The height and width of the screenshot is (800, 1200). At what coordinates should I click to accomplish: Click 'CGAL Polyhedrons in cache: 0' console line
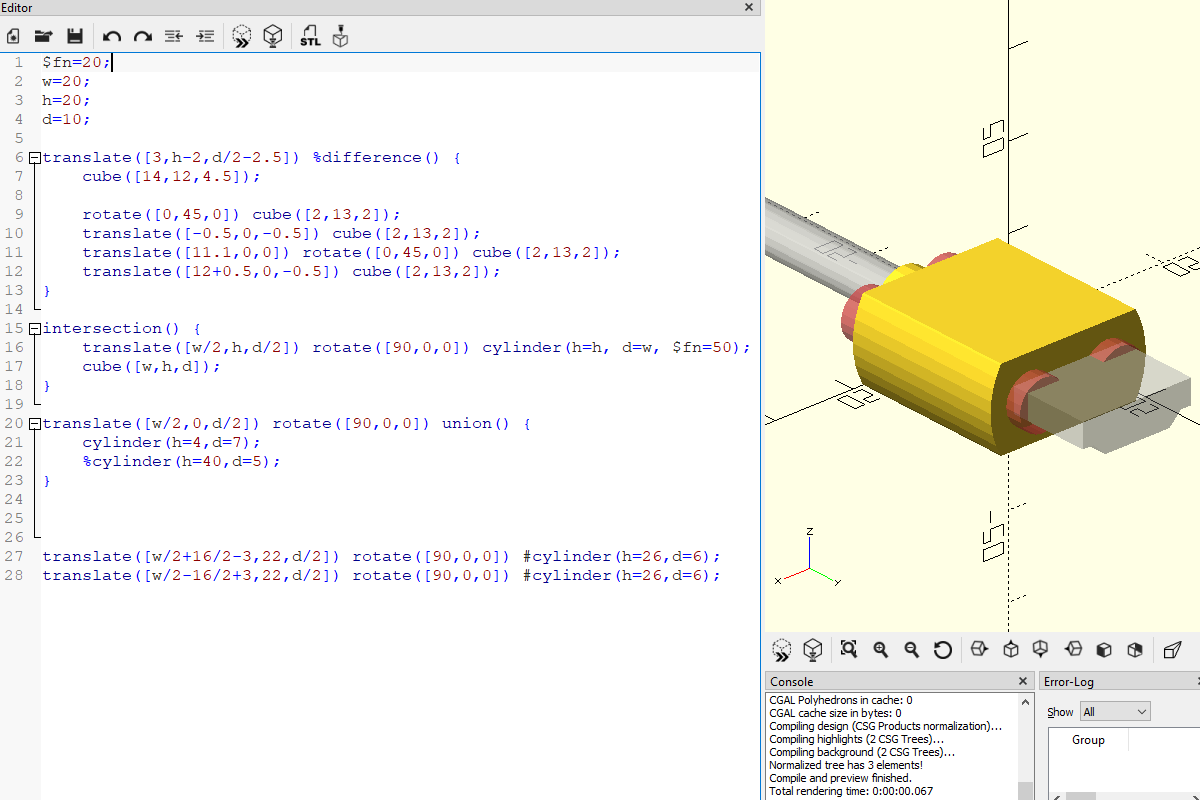tap(840, 700)
